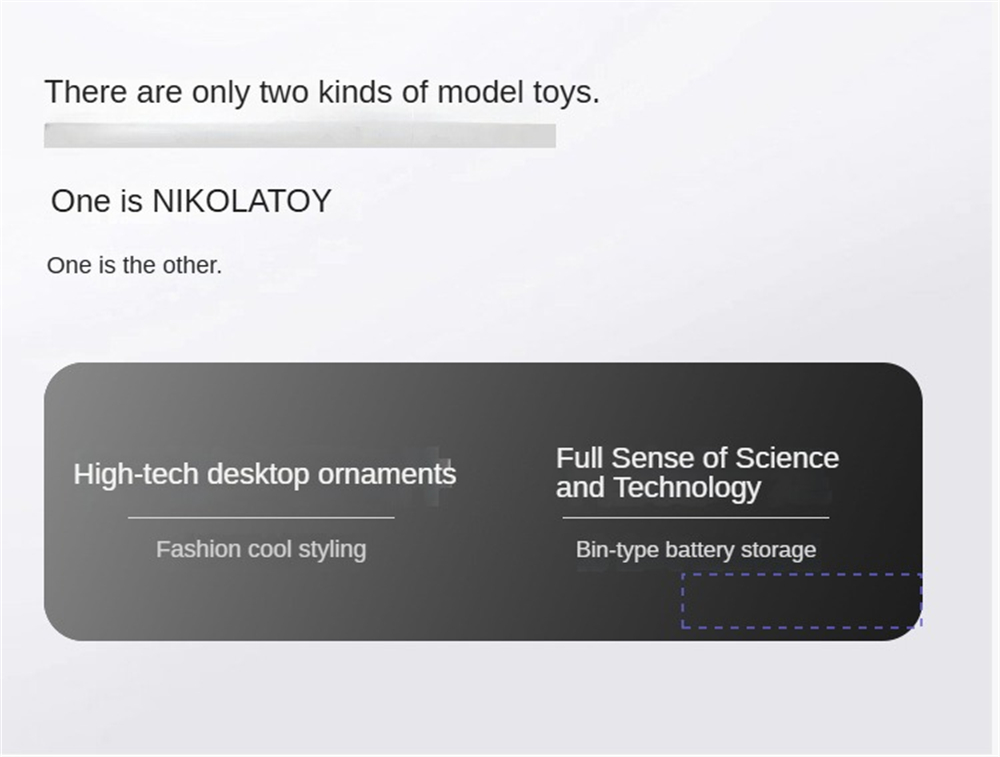
Task: Select the 'Full Sense of Science' title line
Action: click(x=697, y=458)
